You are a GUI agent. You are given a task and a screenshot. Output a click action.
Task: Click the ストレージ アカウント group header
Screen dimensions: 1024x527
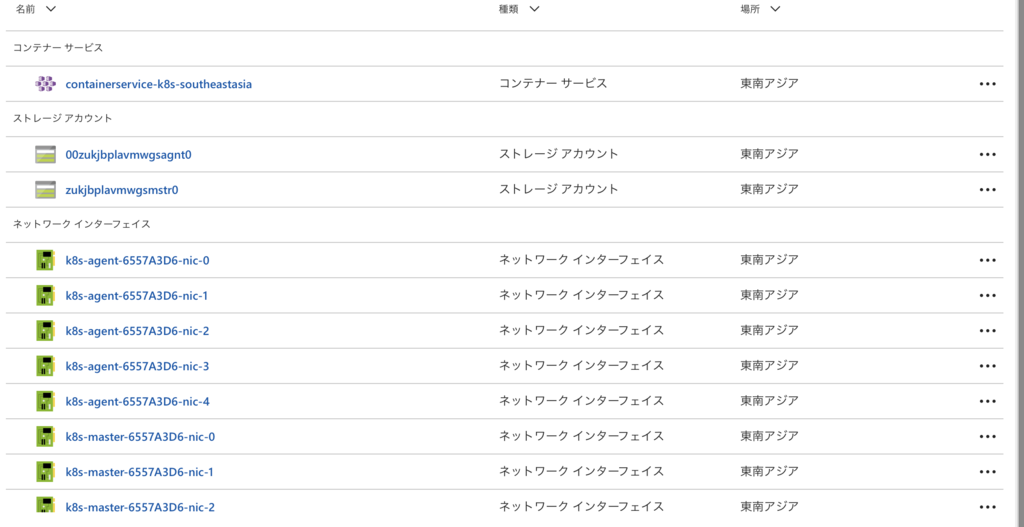tap(62, 118)
